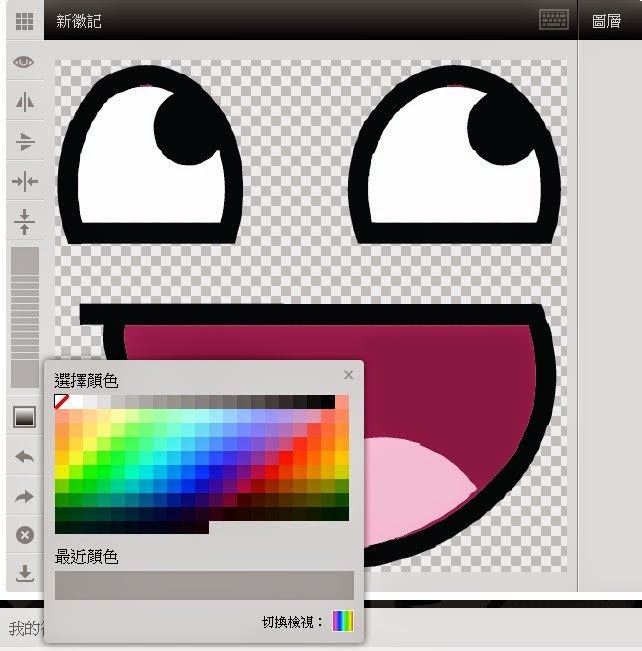
Task: Close the 選擇顏色 color picker
Action: click(x=348, y=375)
